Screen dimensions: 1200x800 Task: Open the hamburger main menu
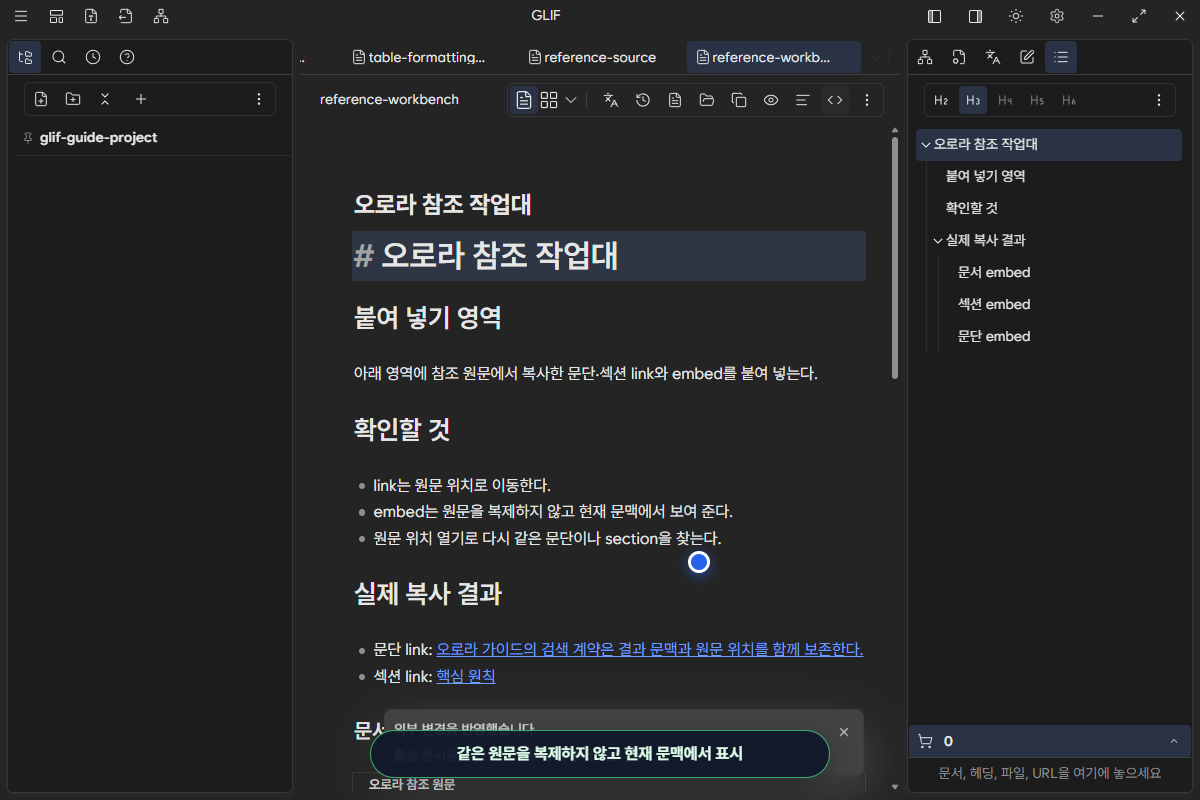[x=21, y=16]
